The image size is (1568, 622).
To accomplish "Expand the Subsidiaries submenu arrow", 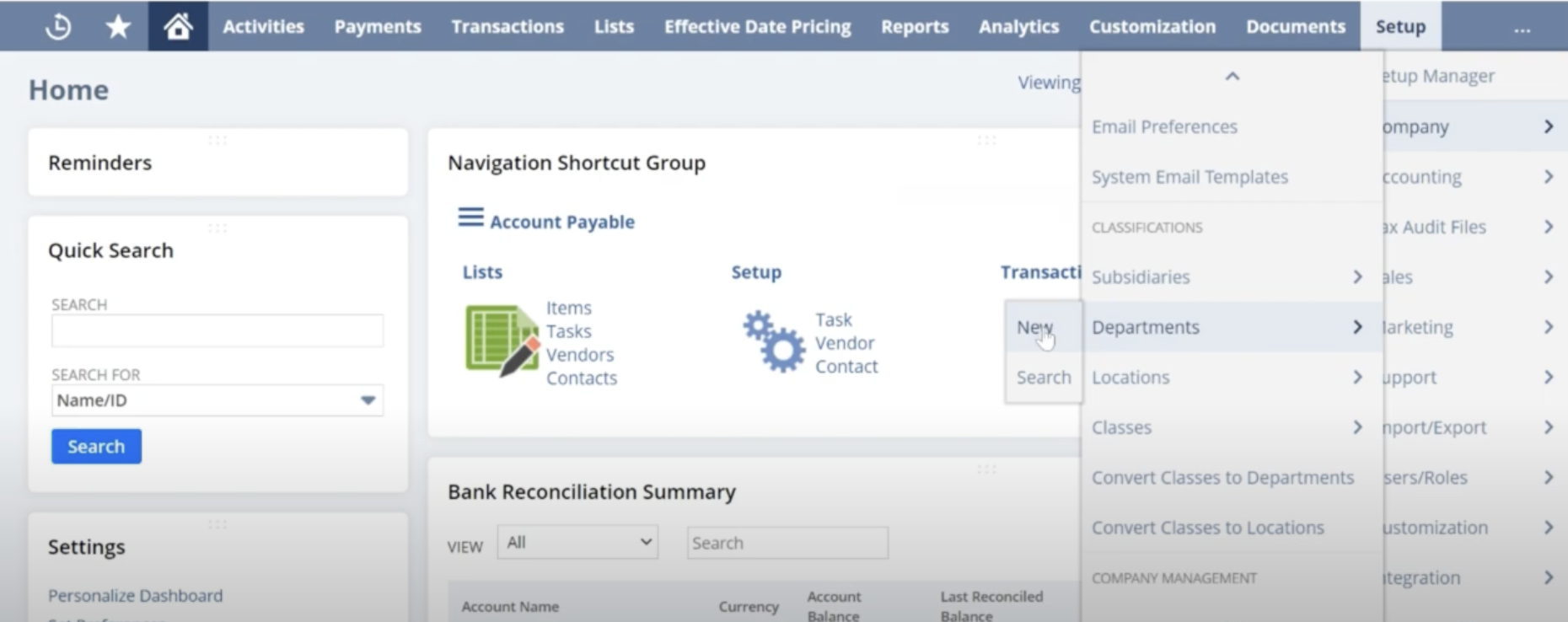I will coord(1357,276).
